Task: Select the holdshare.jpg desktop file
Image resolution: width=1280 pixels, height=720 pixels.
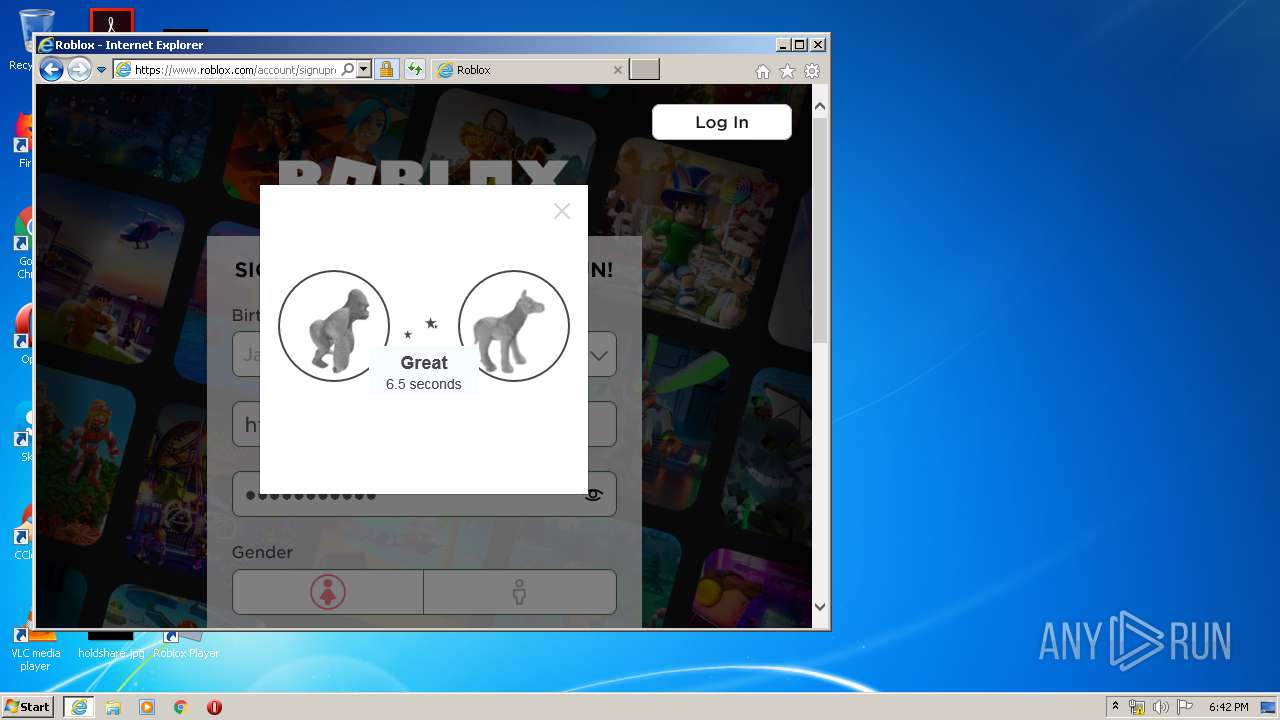Action: click(x=111, y=645)
